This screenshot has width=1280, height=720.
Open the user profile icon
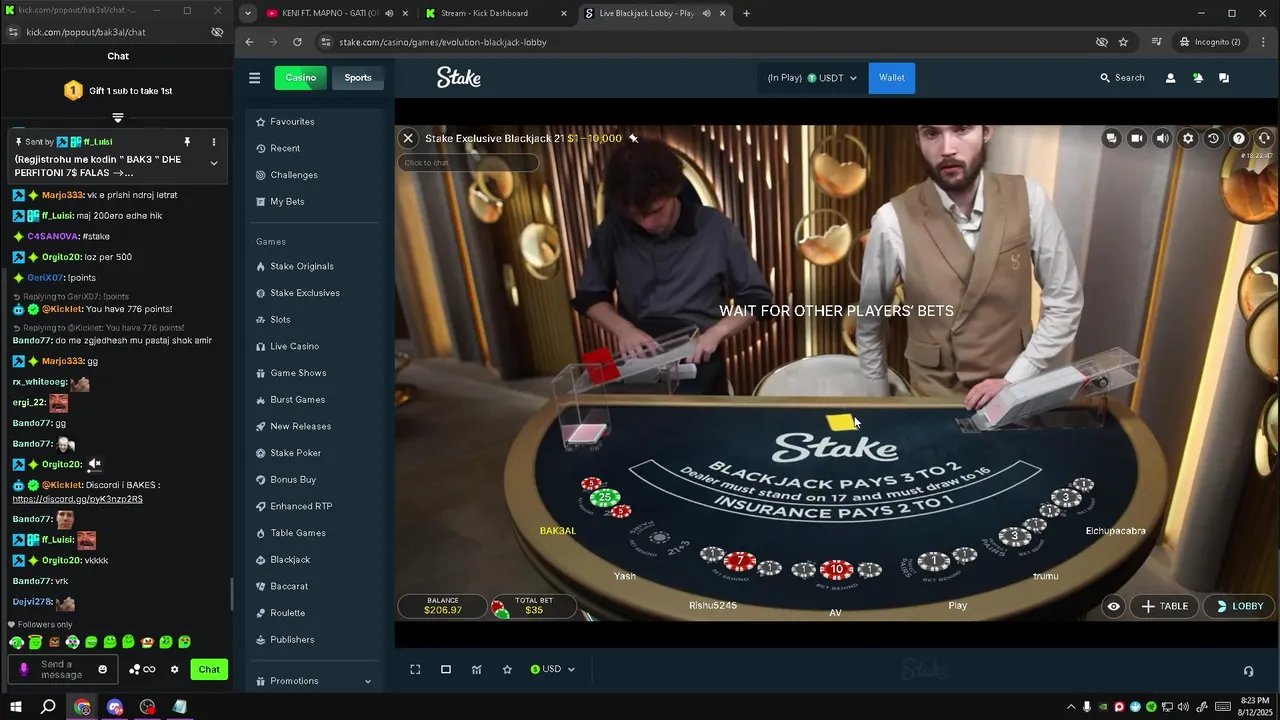(x=1171, y=78)
